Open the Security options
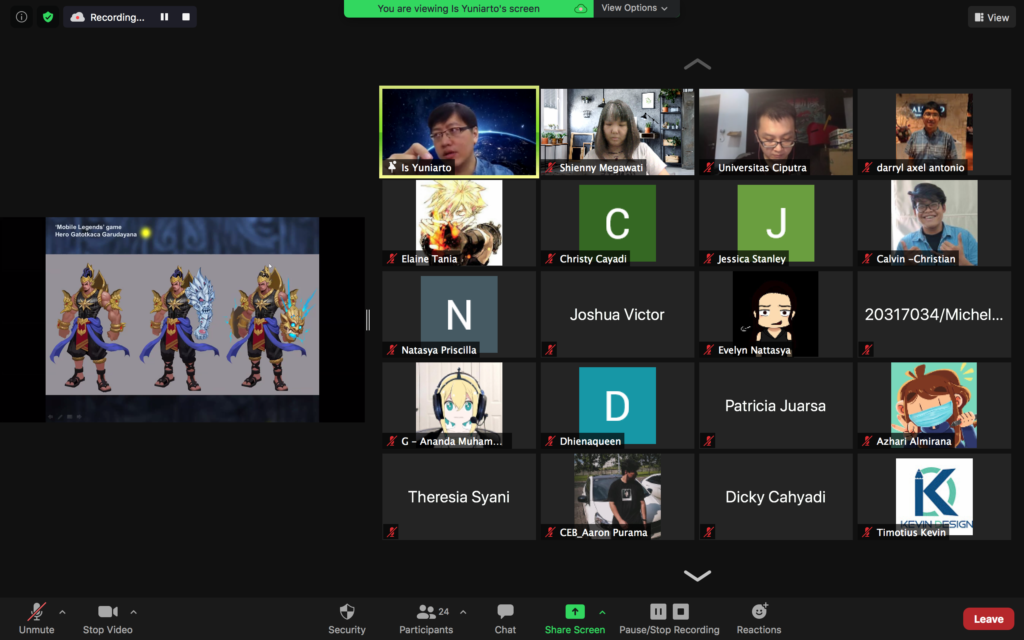Screen dimensions: 1024x640 [347, 618]
